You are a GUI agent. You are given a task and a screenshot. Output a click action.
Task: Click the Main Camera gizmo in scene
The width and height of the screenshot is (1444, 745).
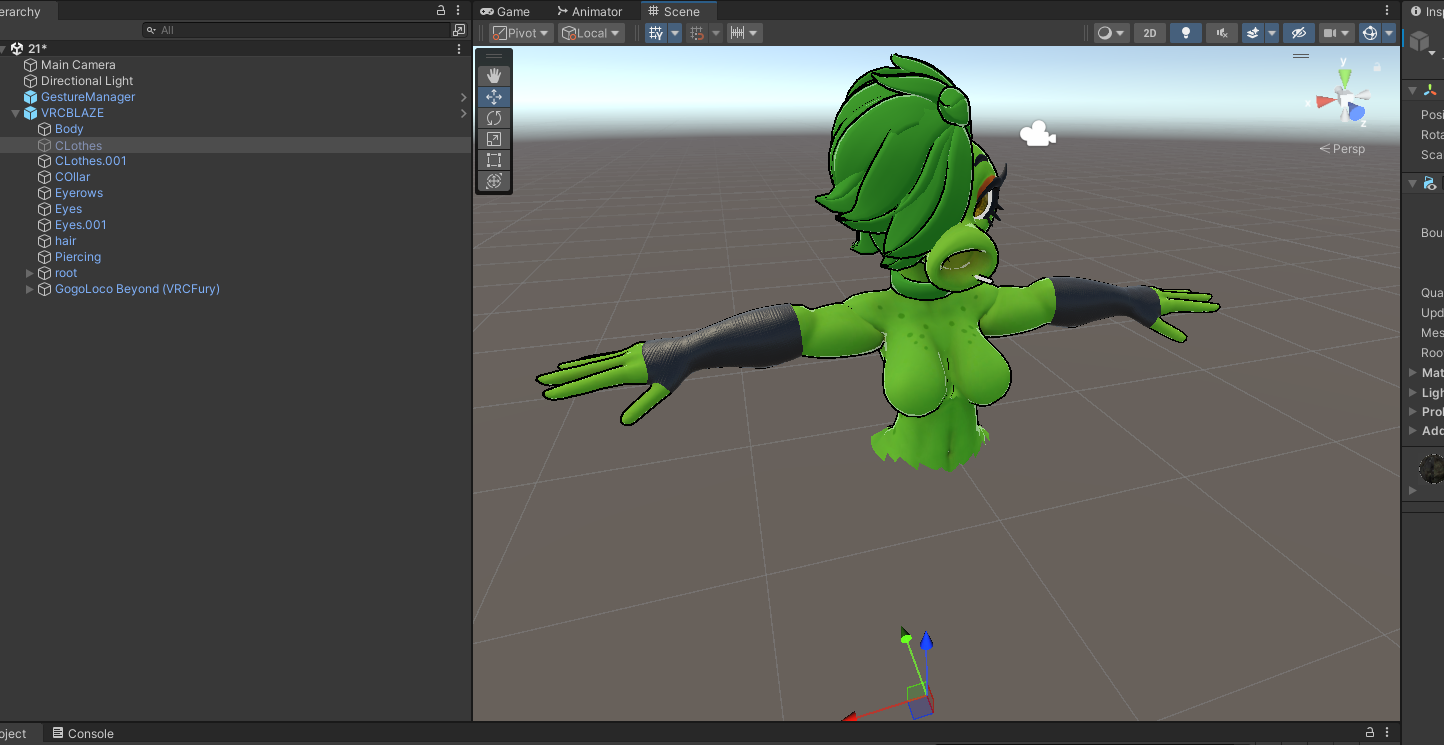click(x=1038, y=134)
